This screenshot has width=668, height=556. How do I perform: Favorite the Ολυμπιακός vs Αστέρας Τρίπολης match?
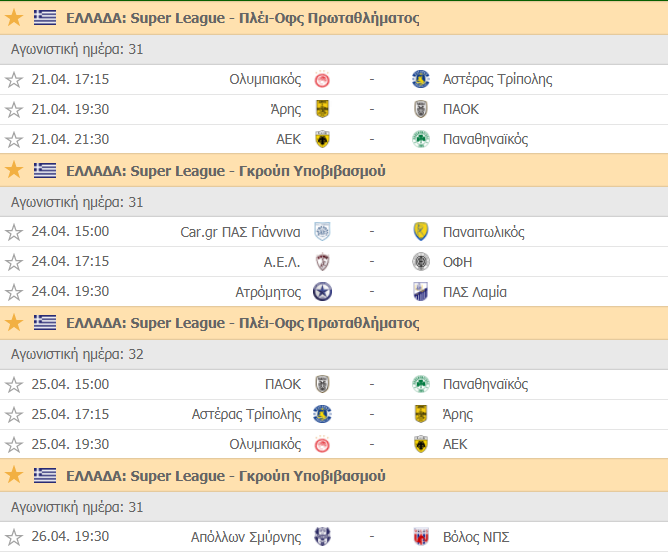coord(14,80)
